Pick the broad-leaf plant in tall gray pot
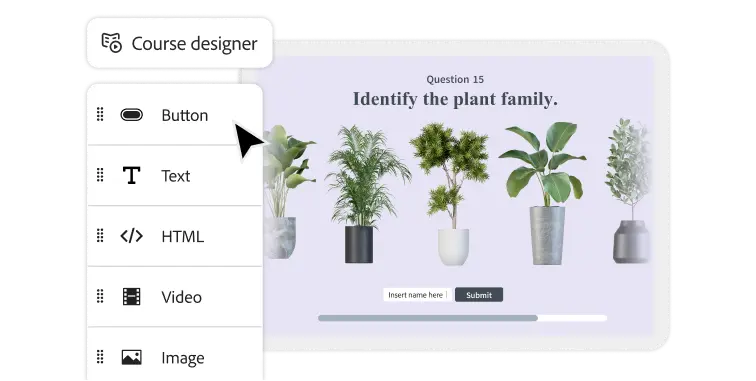 (x=543, y=193)
